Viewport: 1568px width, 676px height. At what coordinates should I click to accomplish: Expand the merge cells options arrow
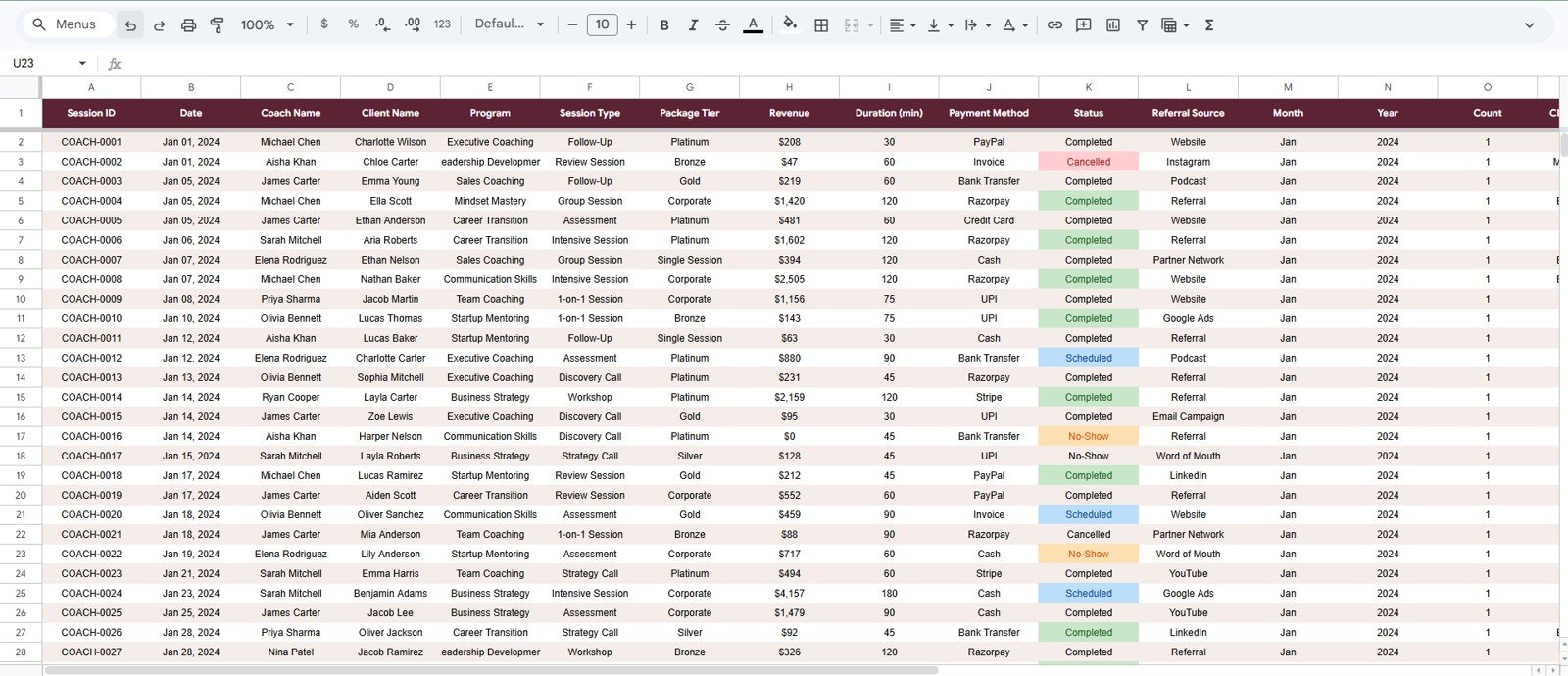pos(870,24)
